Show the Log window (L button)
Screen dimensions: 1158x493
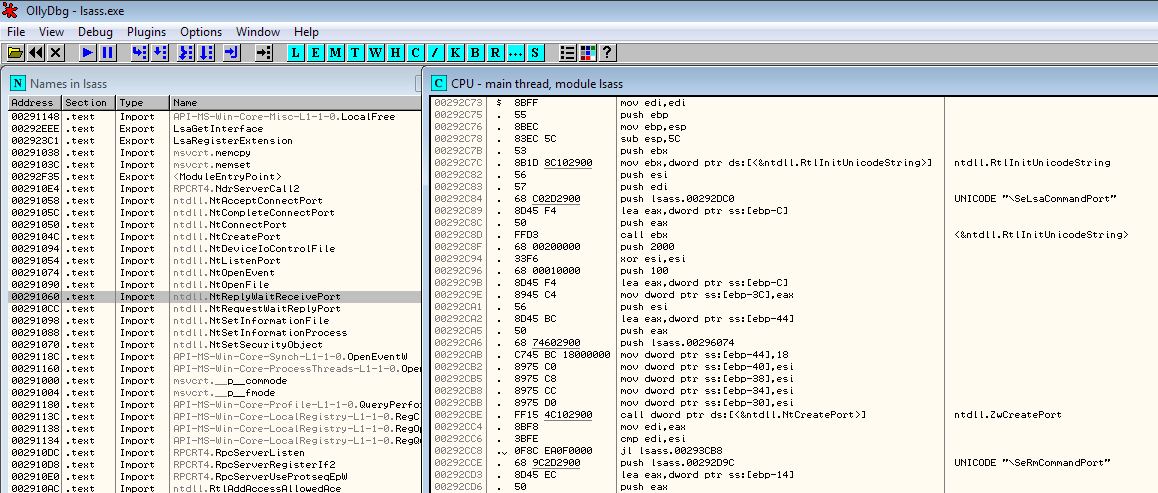(297, 52)
